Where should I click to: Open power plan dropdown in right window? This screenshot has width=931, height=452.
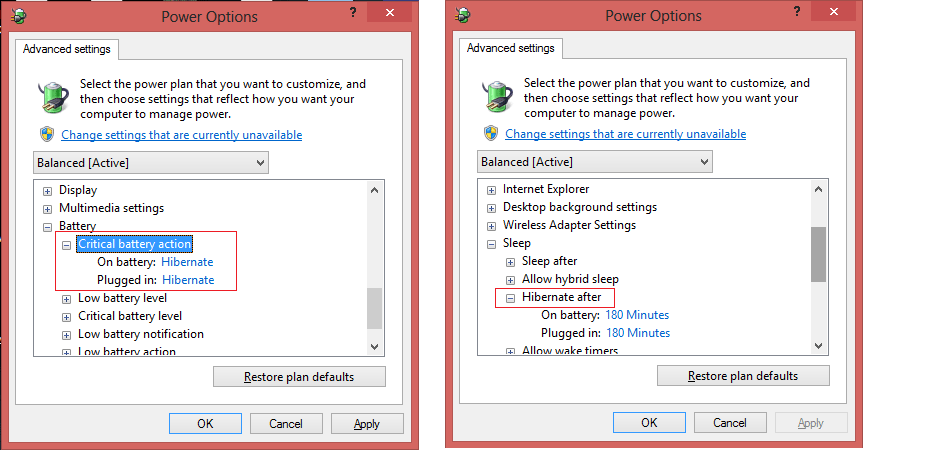click(594, 162)
